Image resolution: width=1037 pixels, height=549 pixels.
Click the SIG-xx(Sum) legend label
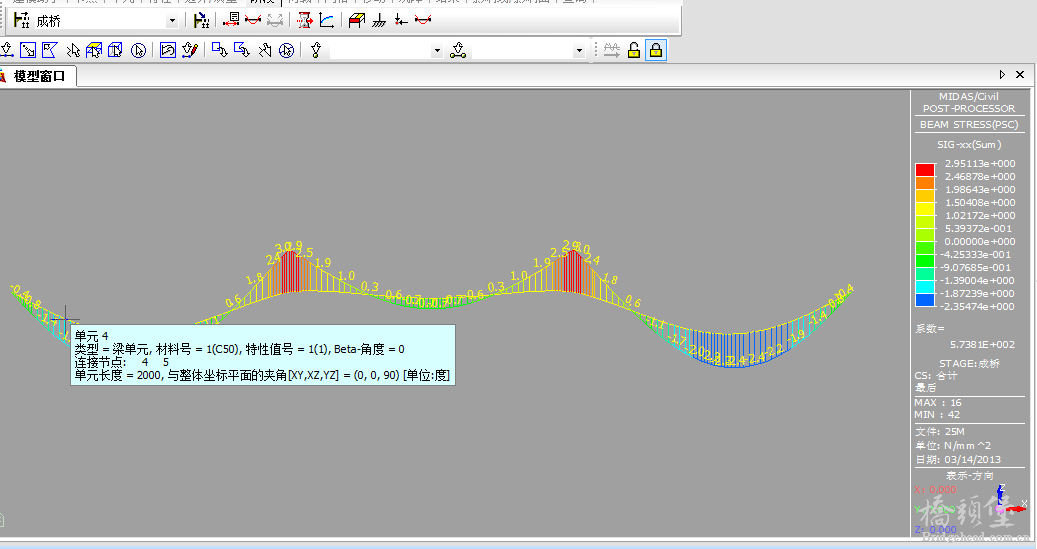969,144
